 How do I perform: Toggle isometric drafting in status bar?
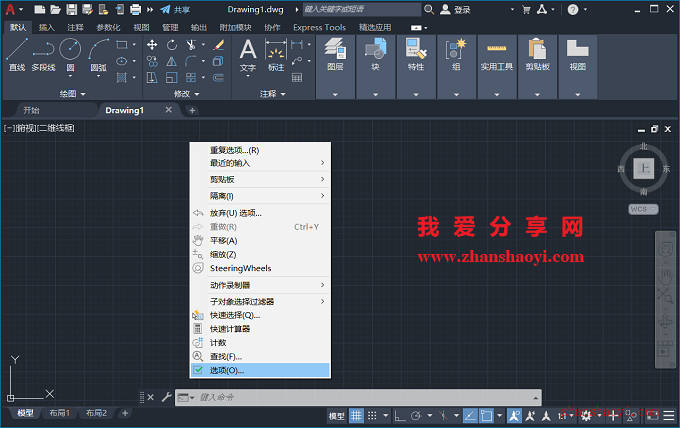tap(443, 416)
